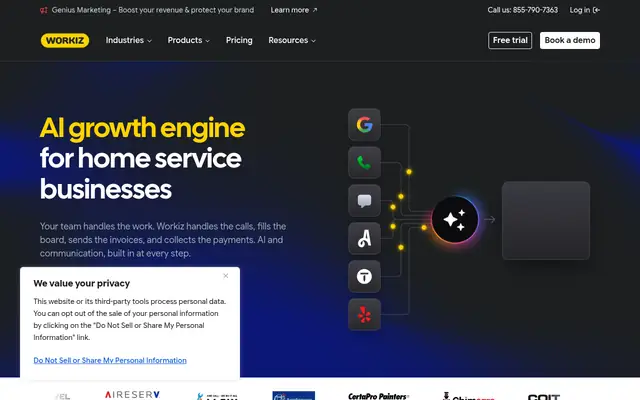Click the Thumbtack 'T' icon tile

pos(364,276)
